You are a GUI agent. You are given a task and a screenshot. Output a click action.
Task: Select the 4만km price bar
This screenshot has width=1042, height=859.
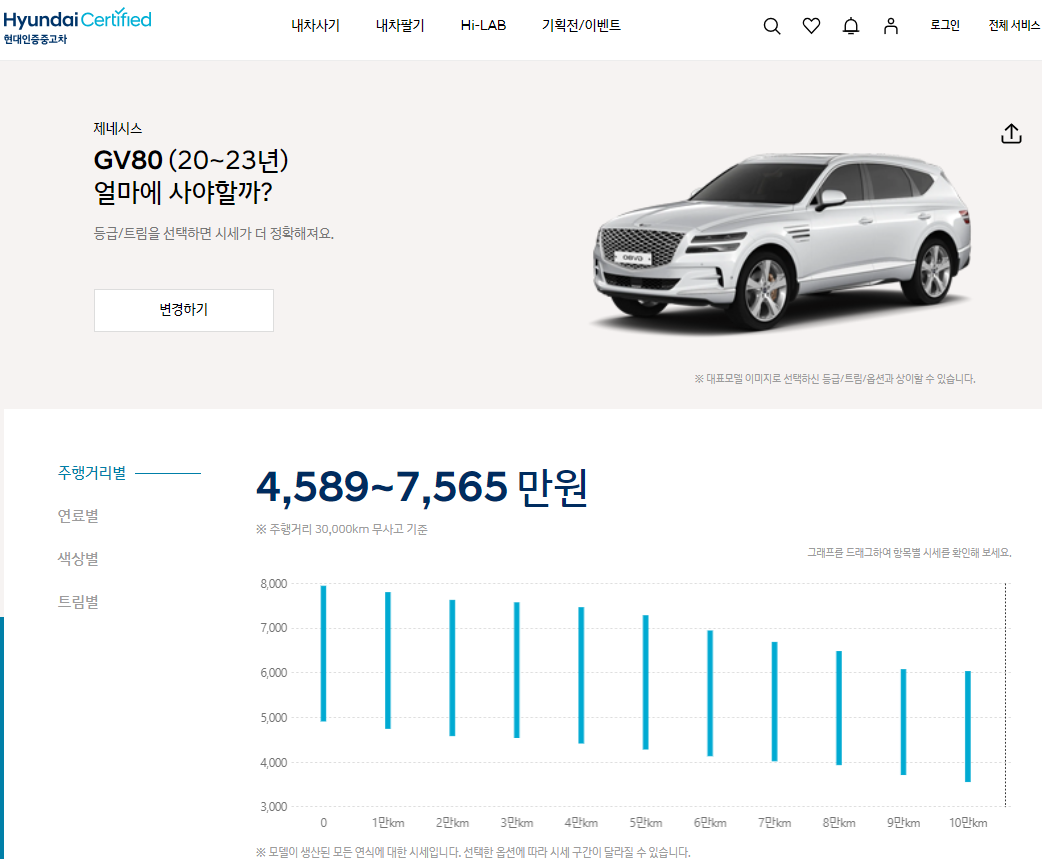tap(581, 675)
